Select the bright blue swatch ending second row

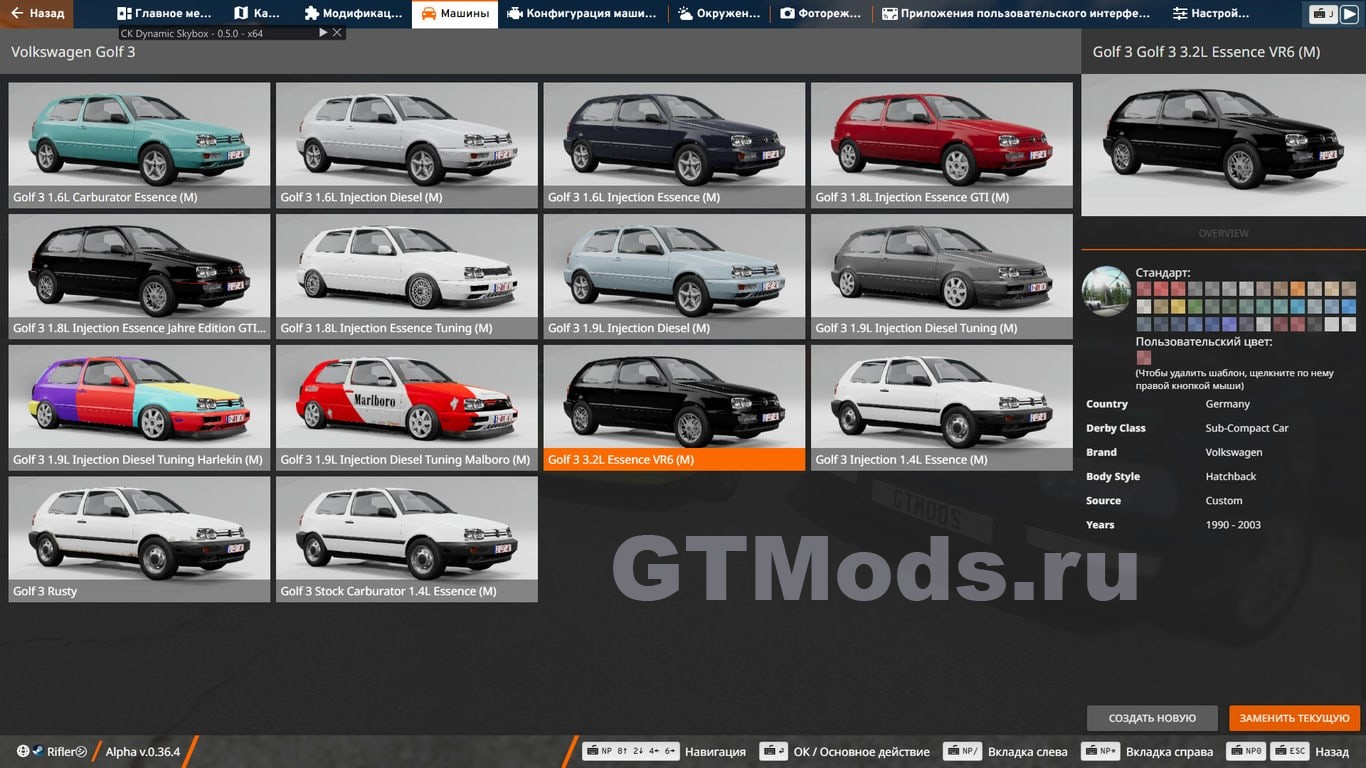tap(1349, 306)
